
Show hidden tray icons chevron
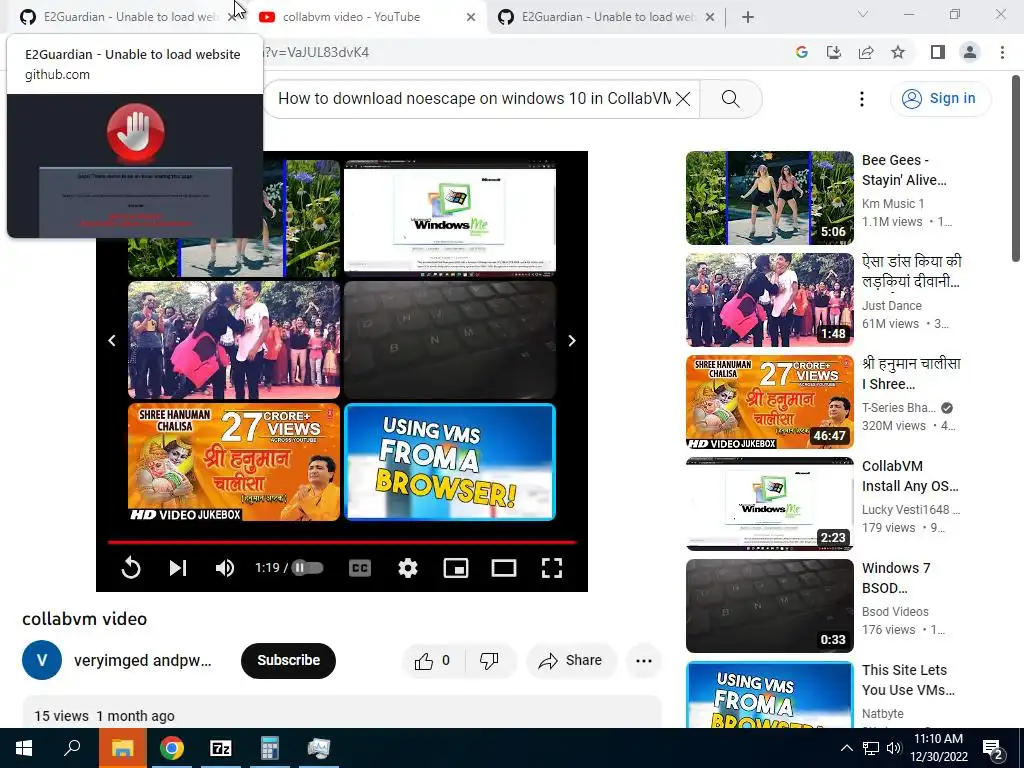click(x=846, y=748)
